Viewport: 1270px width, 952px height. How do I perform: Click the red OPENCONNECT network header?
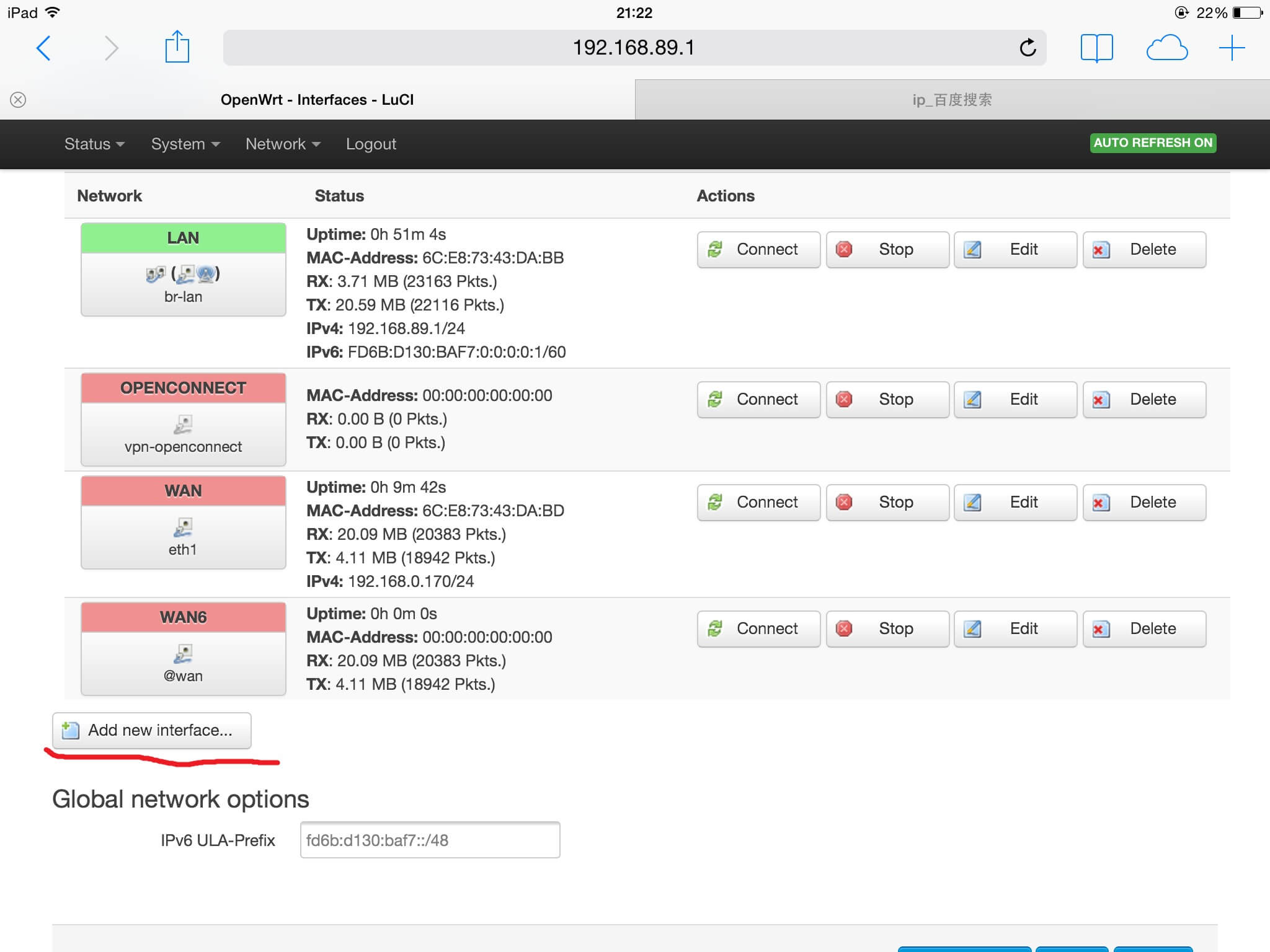[183, 388]
